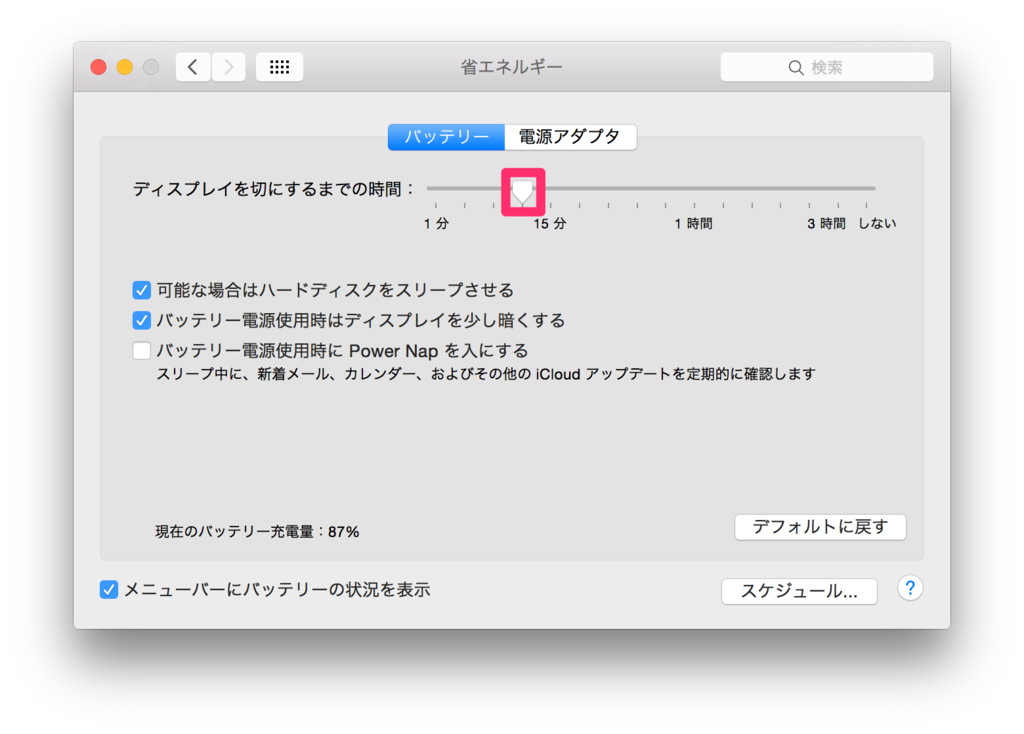Click the デフォルトに戻す button
The image size is (1024, 734).
point(820,527)
